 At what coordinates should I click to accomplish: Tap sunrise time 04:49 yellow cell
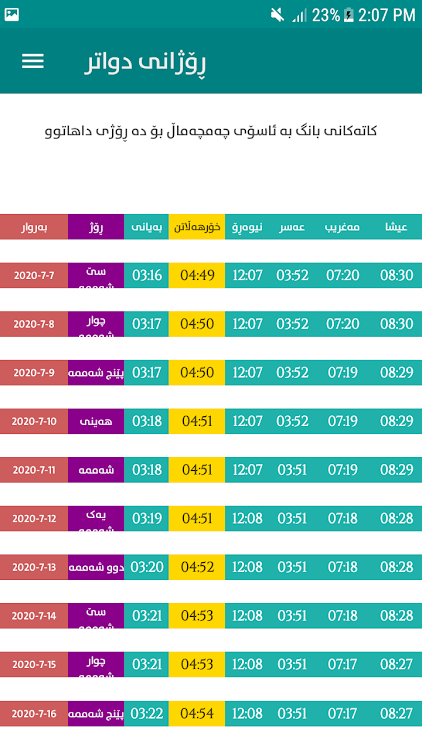tap(197, 276)
